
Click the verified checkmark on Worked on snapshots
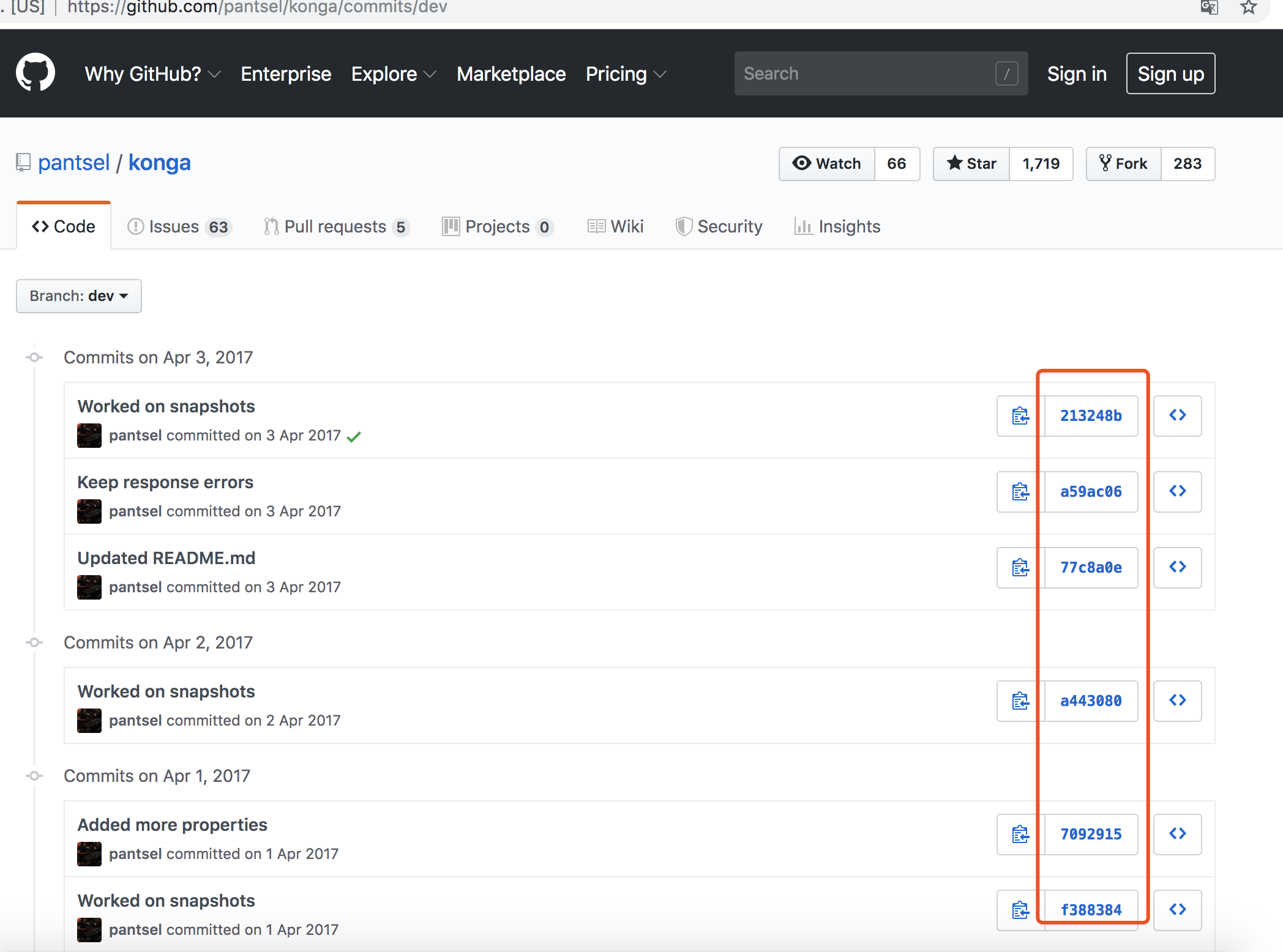pos(354,436)
